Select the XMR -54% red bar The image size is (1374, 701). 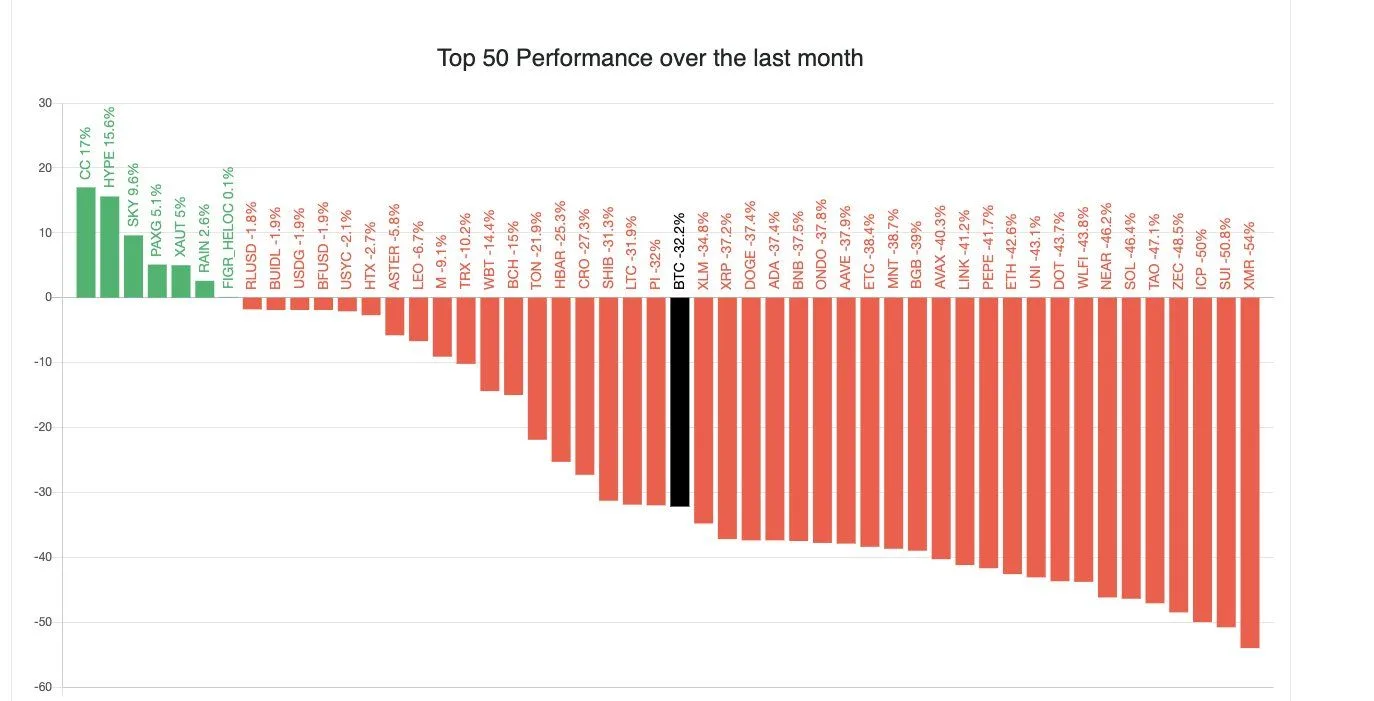(1250, 472)
